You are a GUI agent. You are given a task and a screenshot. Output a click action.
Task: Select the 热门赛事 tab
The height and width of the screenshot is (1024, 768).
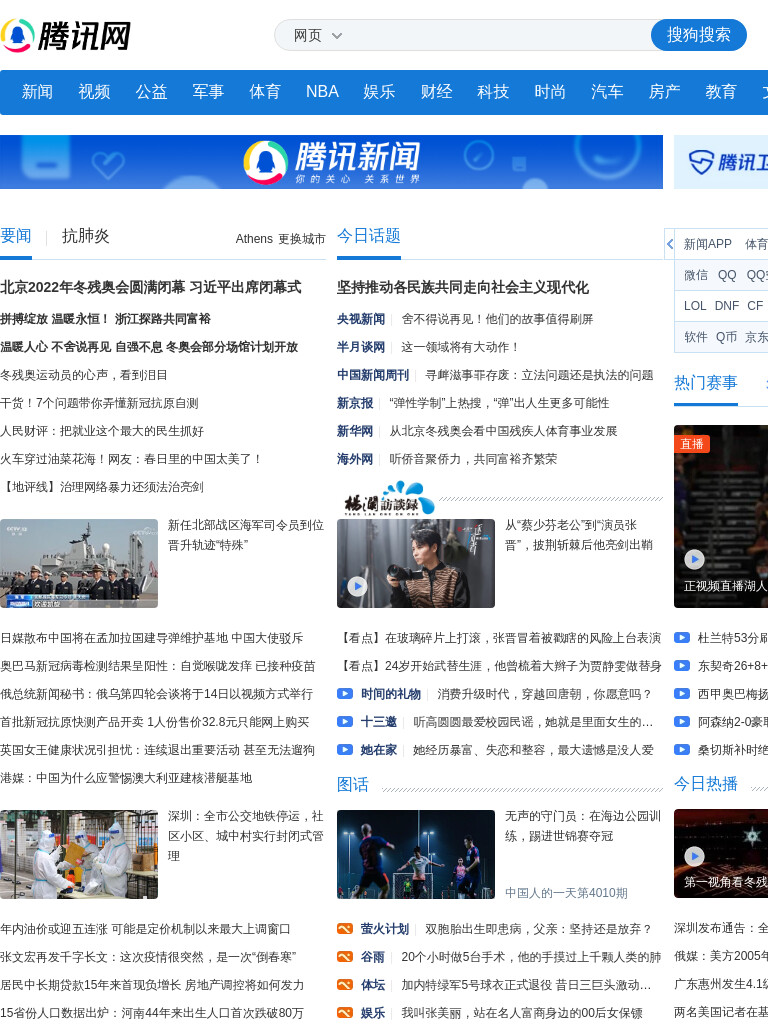pos(706,383)
